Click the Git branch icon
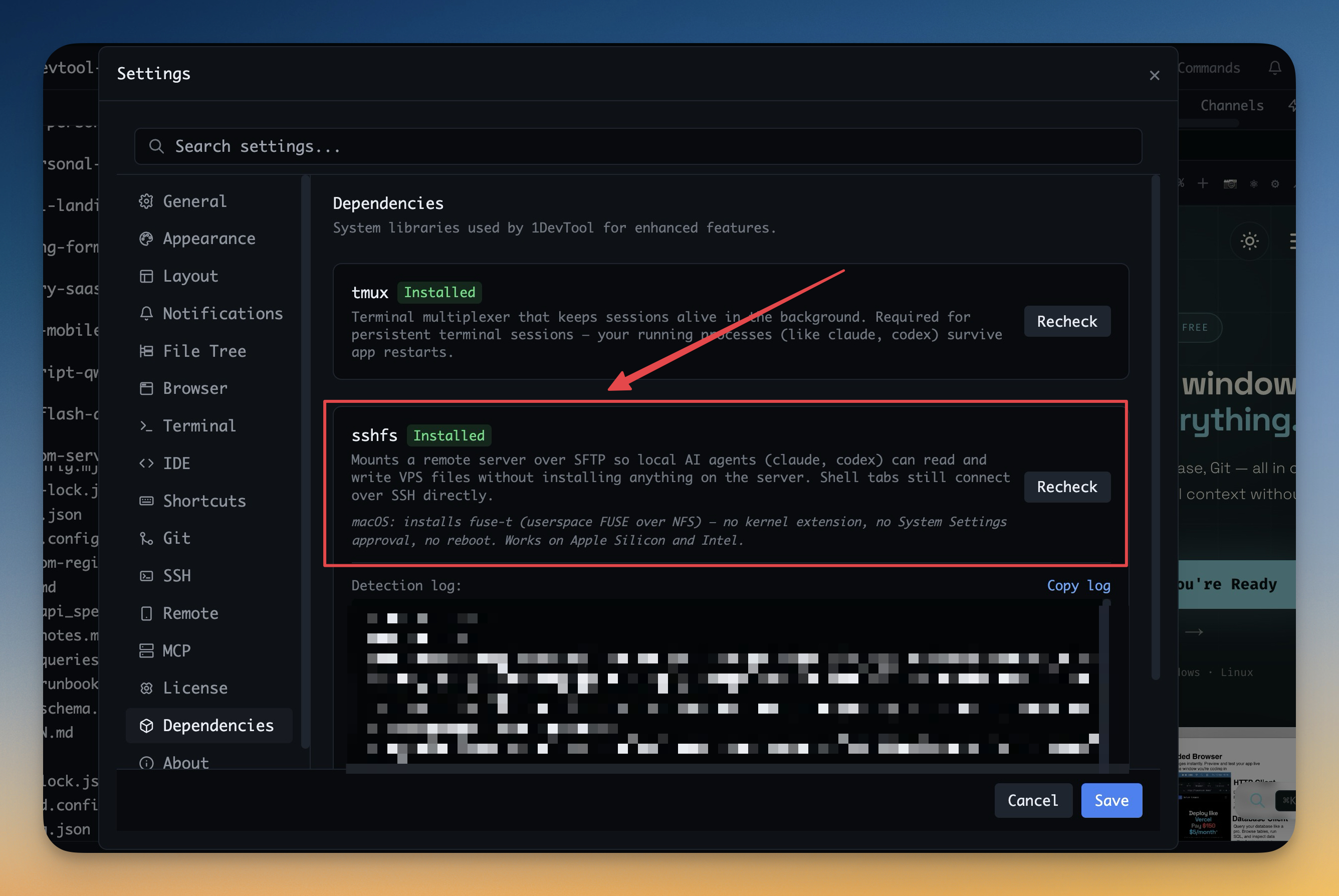 [146, 538]
